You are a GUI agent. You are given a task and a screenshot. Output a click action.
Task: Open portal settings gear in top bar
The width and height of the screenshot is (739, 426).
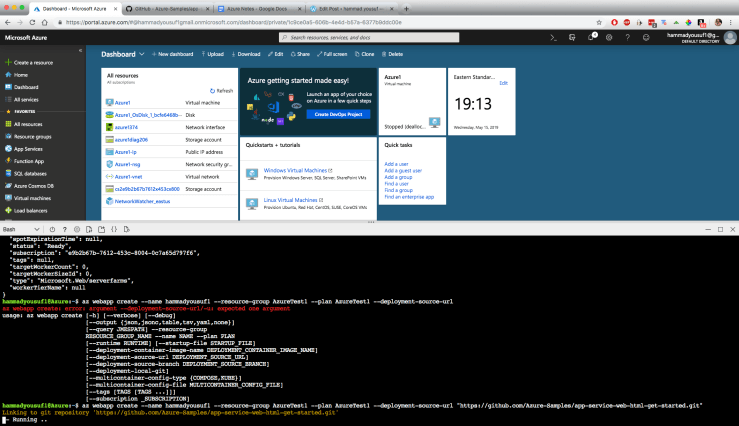coord(609,37)
